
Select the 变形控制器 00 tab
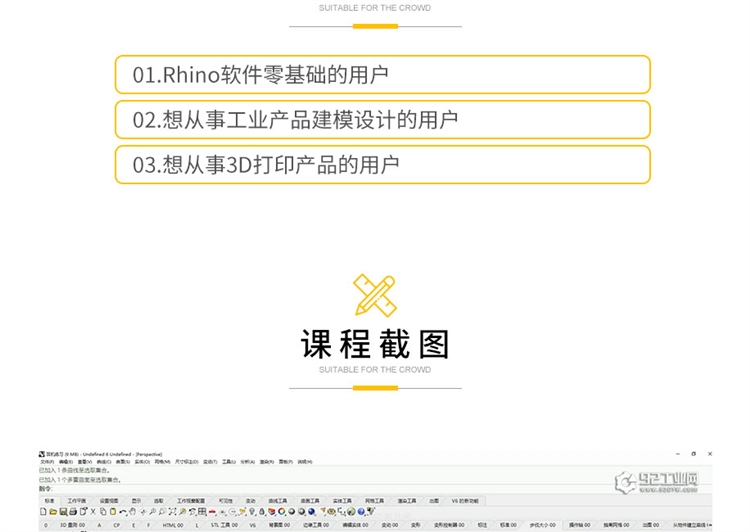coord(449,525)
